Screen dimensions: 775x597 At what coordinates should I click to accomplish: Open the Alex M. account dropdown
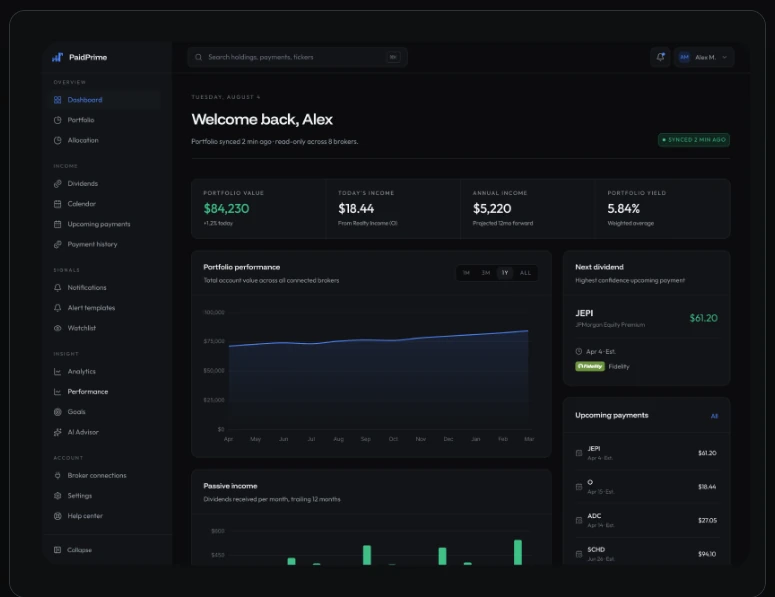pyautogui.click(x=705, y=57)
